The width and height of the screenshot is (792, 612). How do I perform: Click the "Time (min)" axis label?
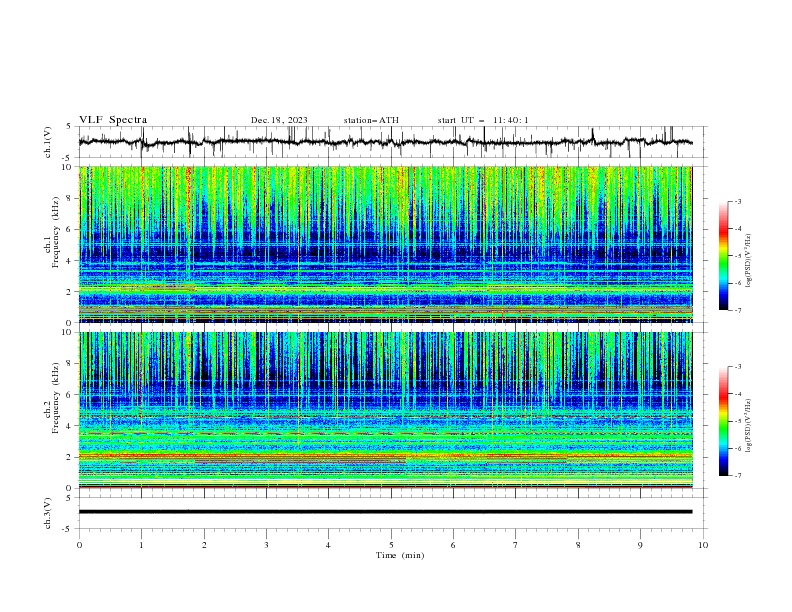[400, 555]
